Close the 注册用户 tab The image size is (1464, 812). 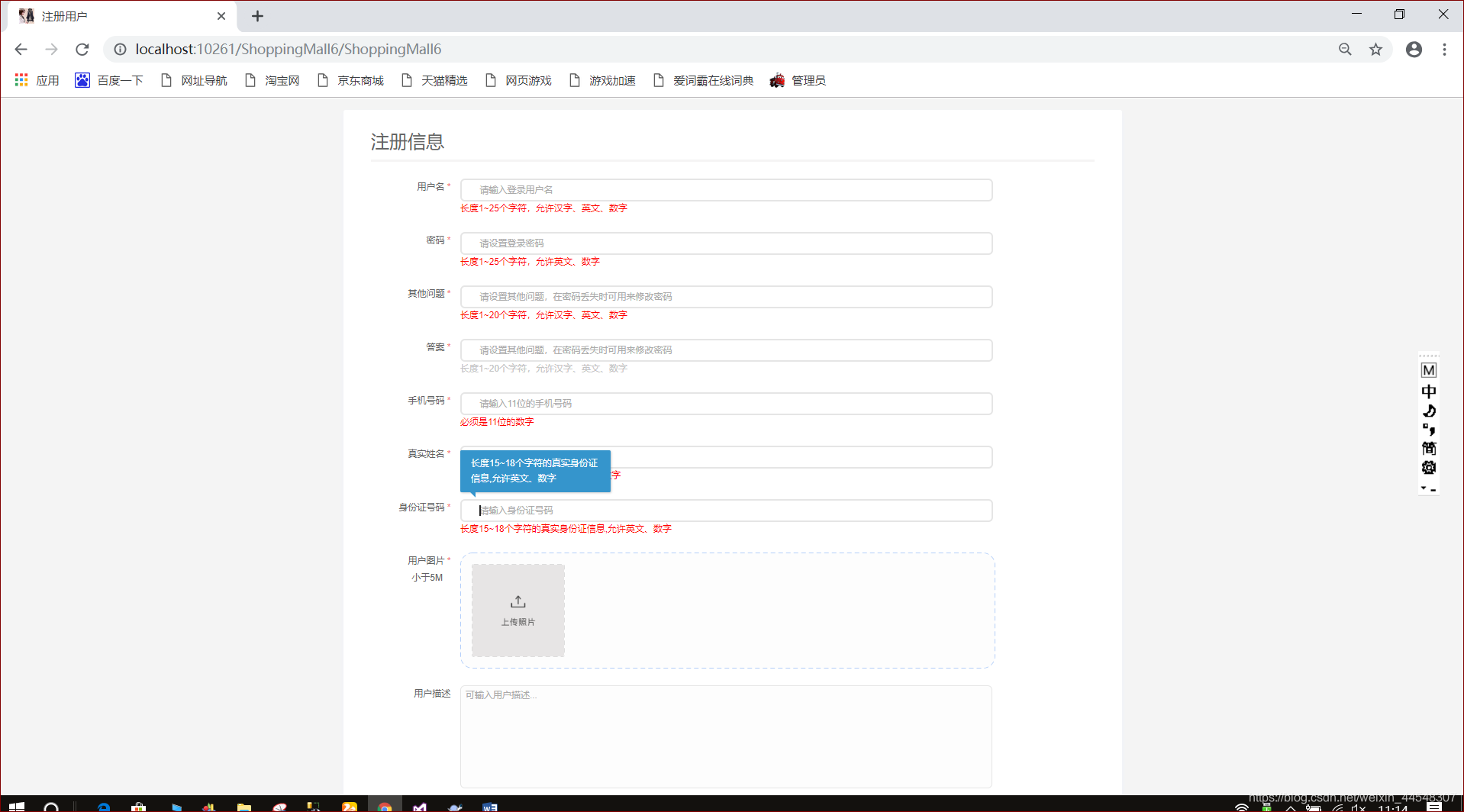click(221, 16)
